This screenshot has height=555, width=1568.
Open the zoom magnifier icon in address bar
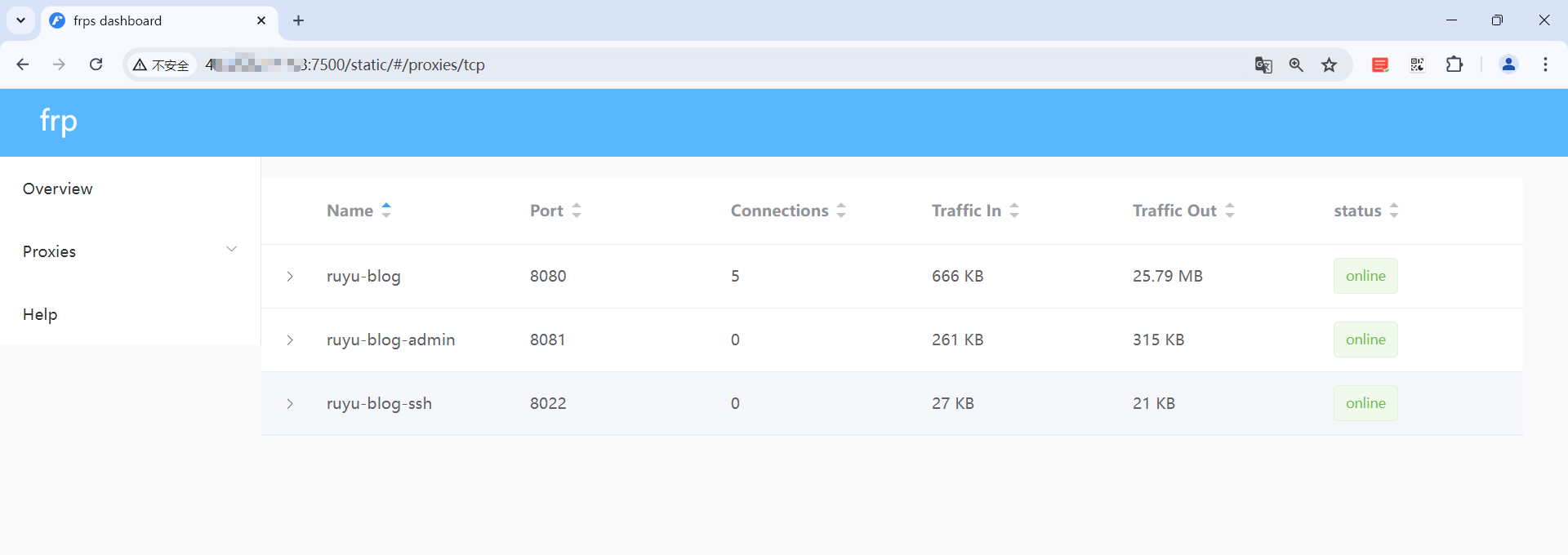(x=1296, y=64)
